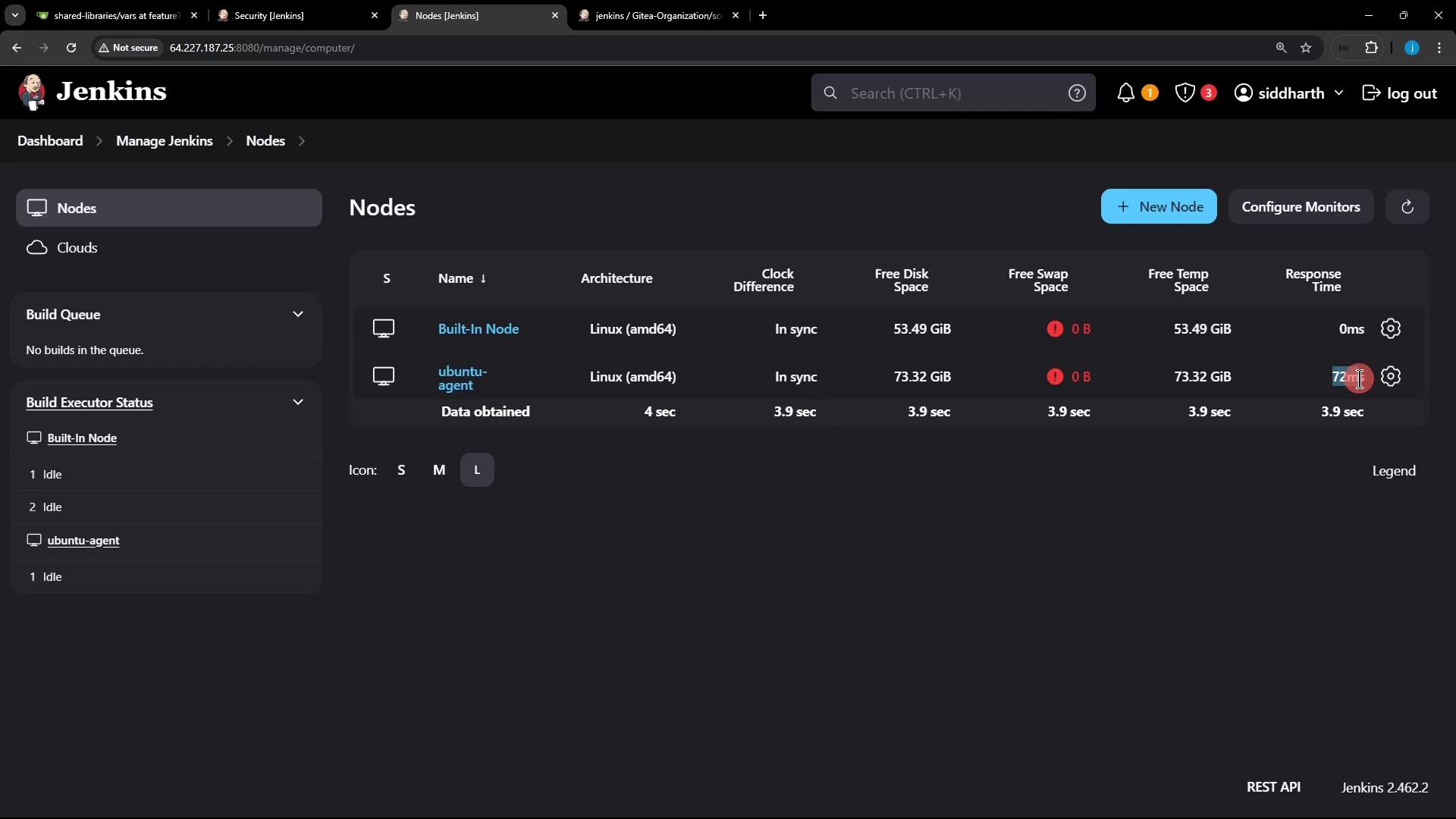Click the log out link
This screenshot has width=1456, height=819.
[1400, 93]
